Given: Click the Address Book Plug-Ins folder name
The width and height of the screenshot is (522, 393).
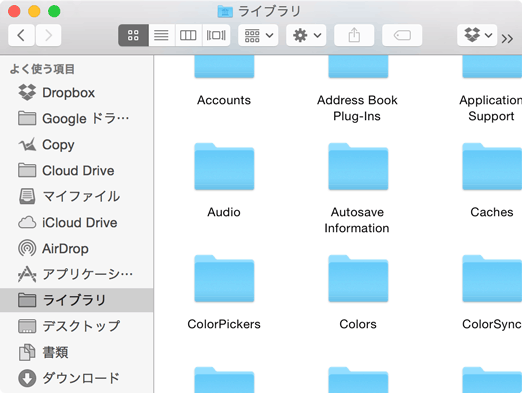Looking at the screenshot, I should 357,108.
